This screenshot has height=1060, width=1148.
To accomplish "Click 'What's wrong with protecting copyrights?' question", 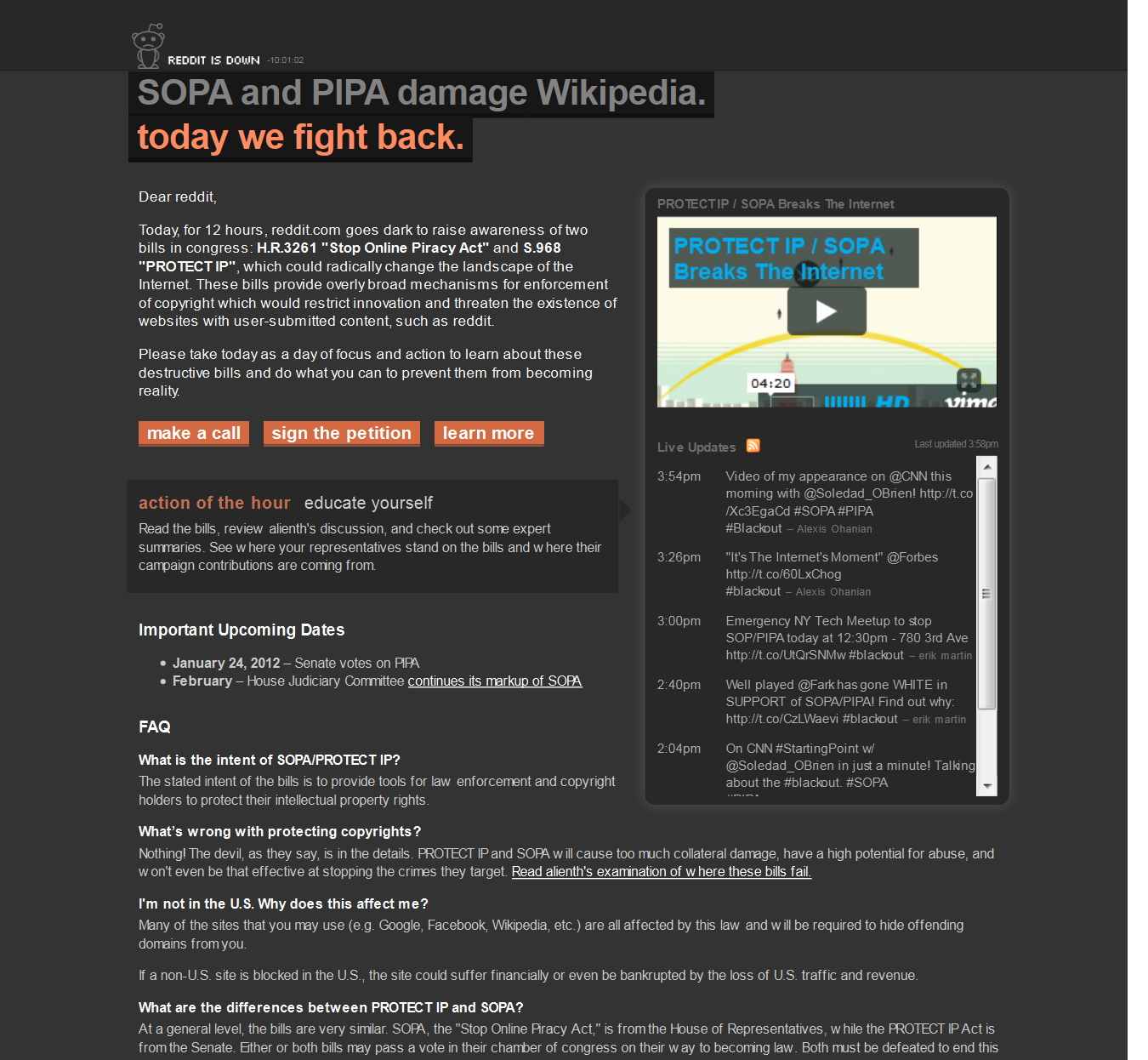I will click(x=280, y=832).
